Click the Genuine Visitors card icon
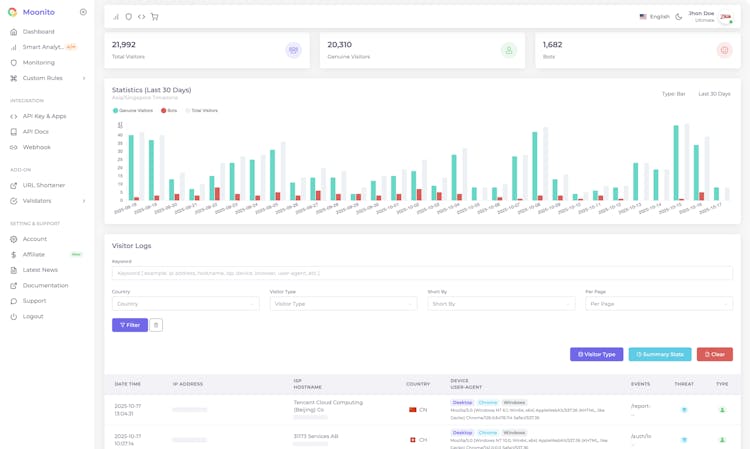750x449 pixels. click(x=508, y=50)
